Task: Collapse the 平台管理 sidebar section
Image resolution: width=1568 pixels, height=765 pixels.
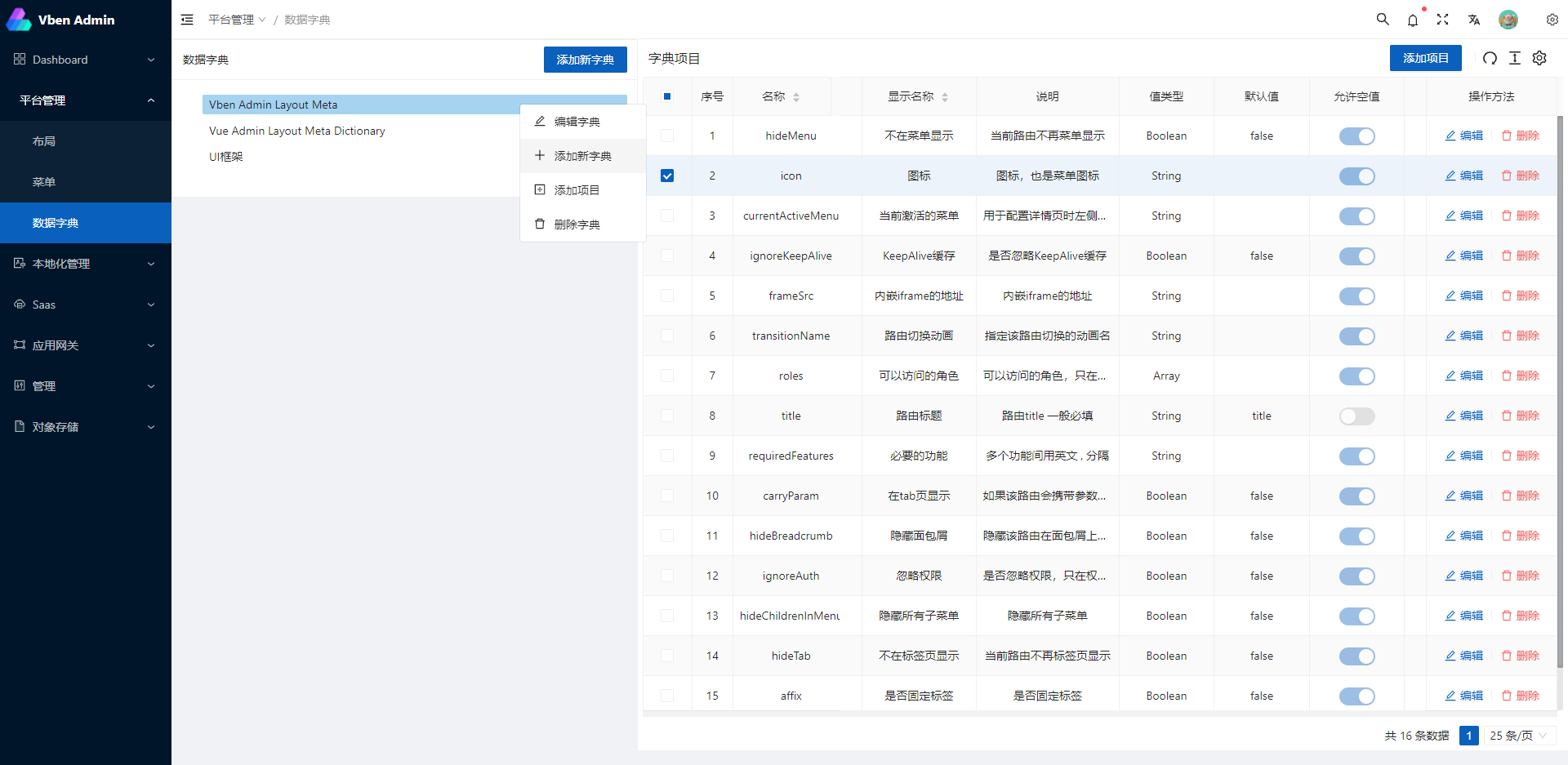Action: pos(85,100)
